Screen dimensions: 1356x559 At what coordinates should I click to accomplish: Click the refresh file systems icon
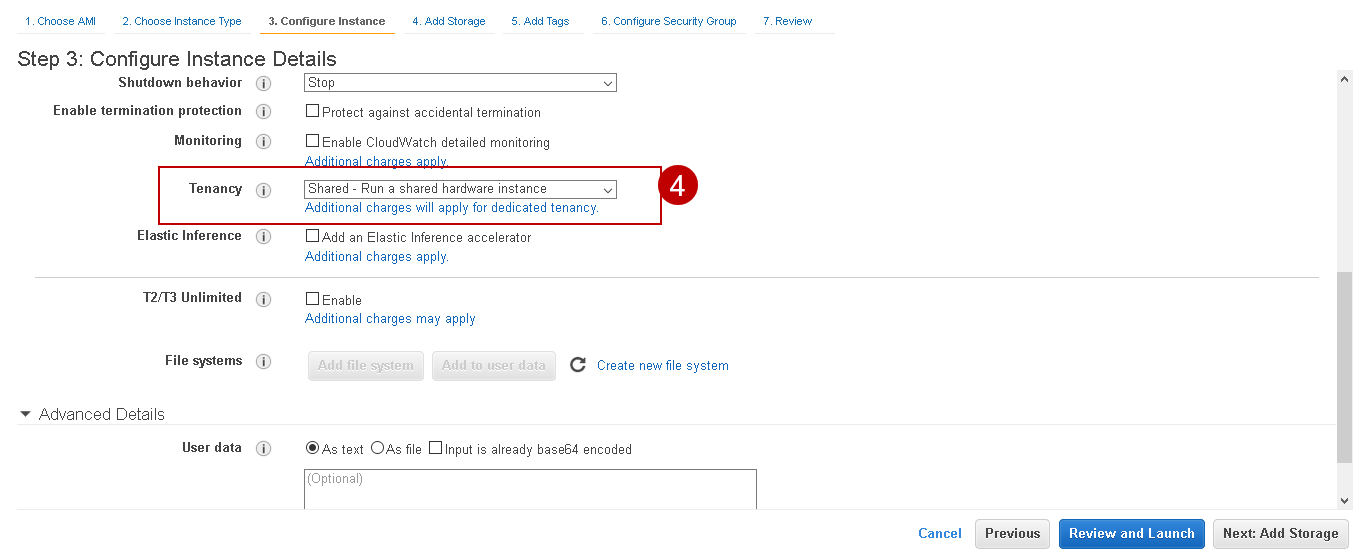[x=577, y=365]
